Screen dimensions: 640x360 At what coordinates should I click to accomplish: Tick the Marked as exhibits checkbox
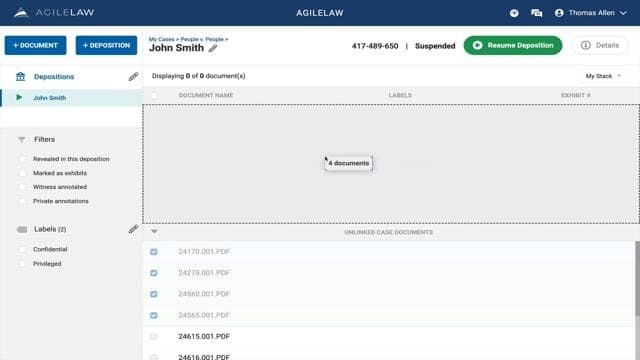[23, 173]
